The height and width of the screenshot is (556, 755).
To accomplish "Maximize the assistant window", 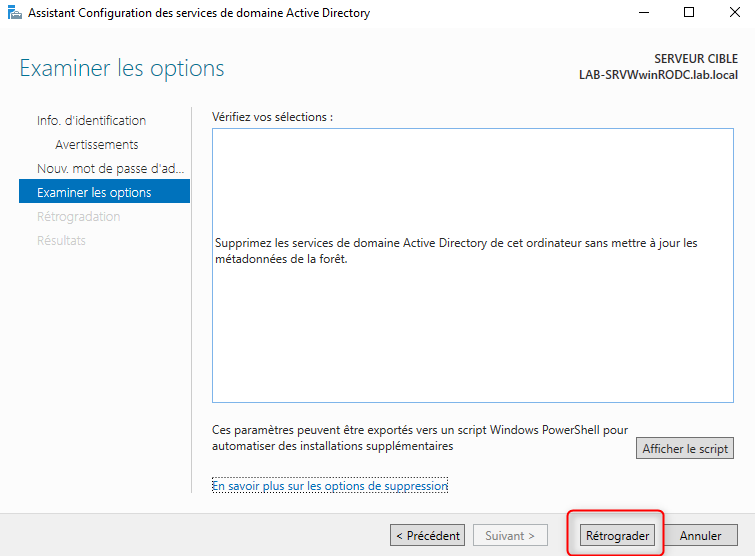I will (689, 12).
